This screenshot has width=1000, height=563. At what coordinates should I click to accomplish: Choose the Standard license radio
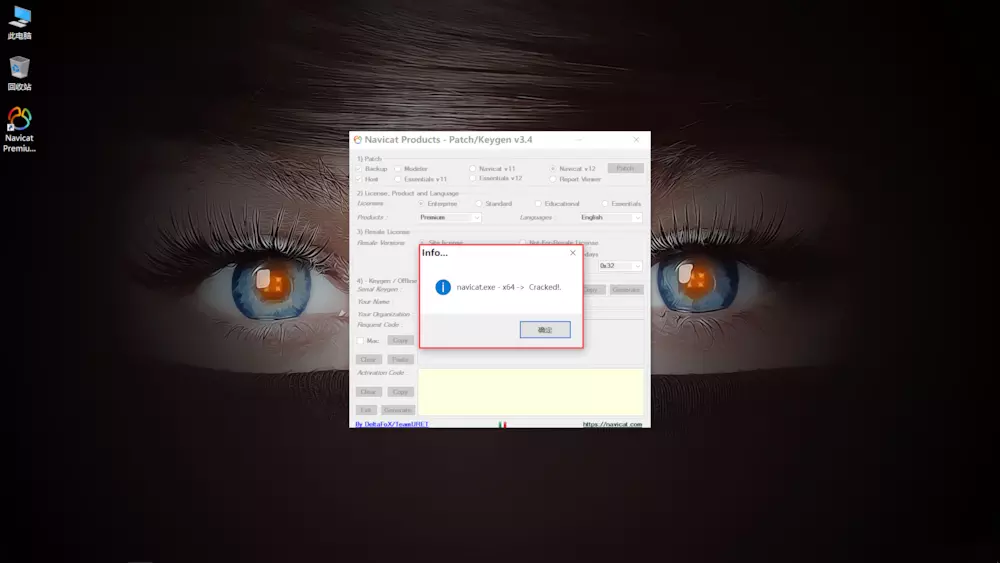pos(478,204)
